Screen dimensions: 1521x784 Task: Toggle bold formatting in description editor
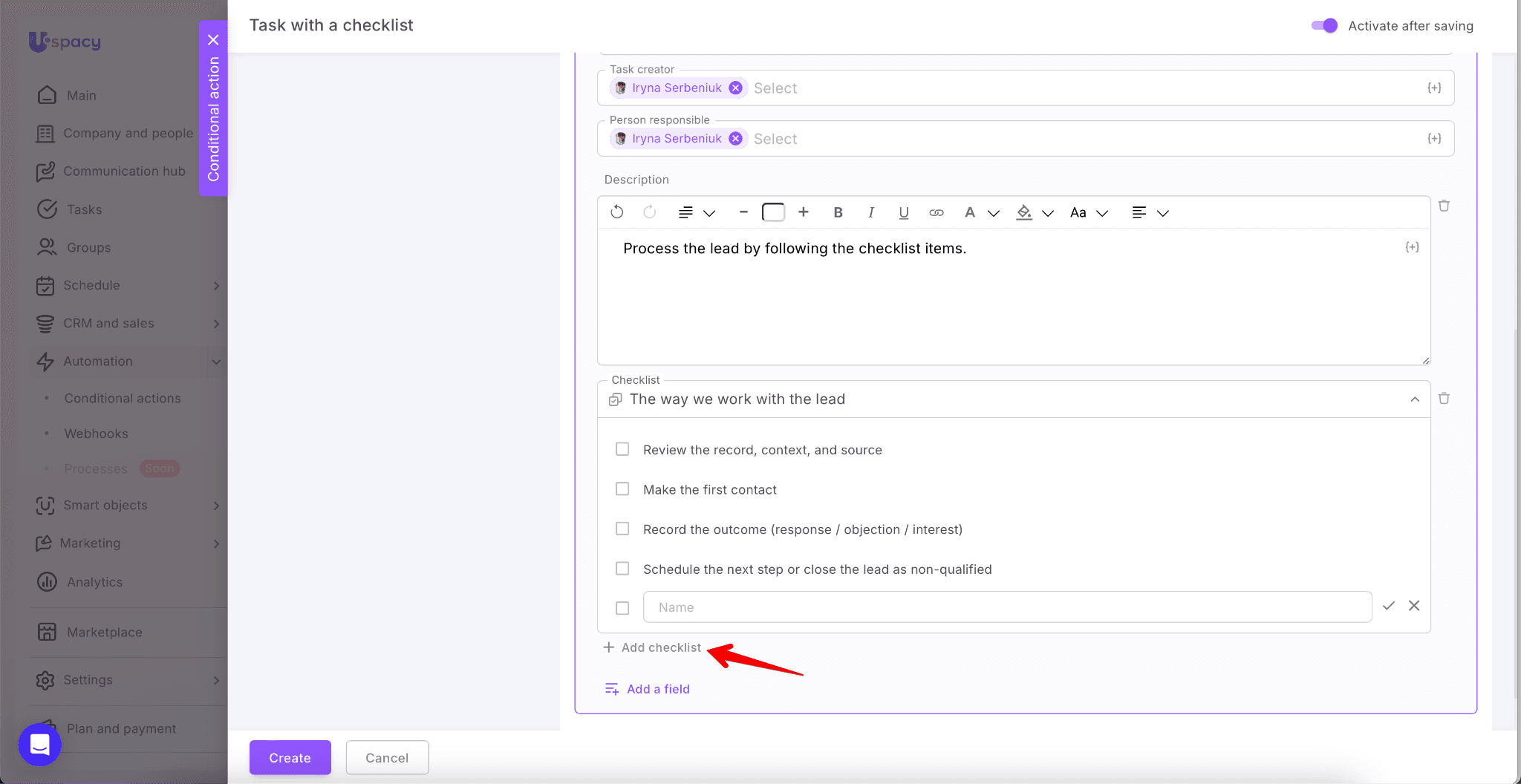(x=838, y=212)
